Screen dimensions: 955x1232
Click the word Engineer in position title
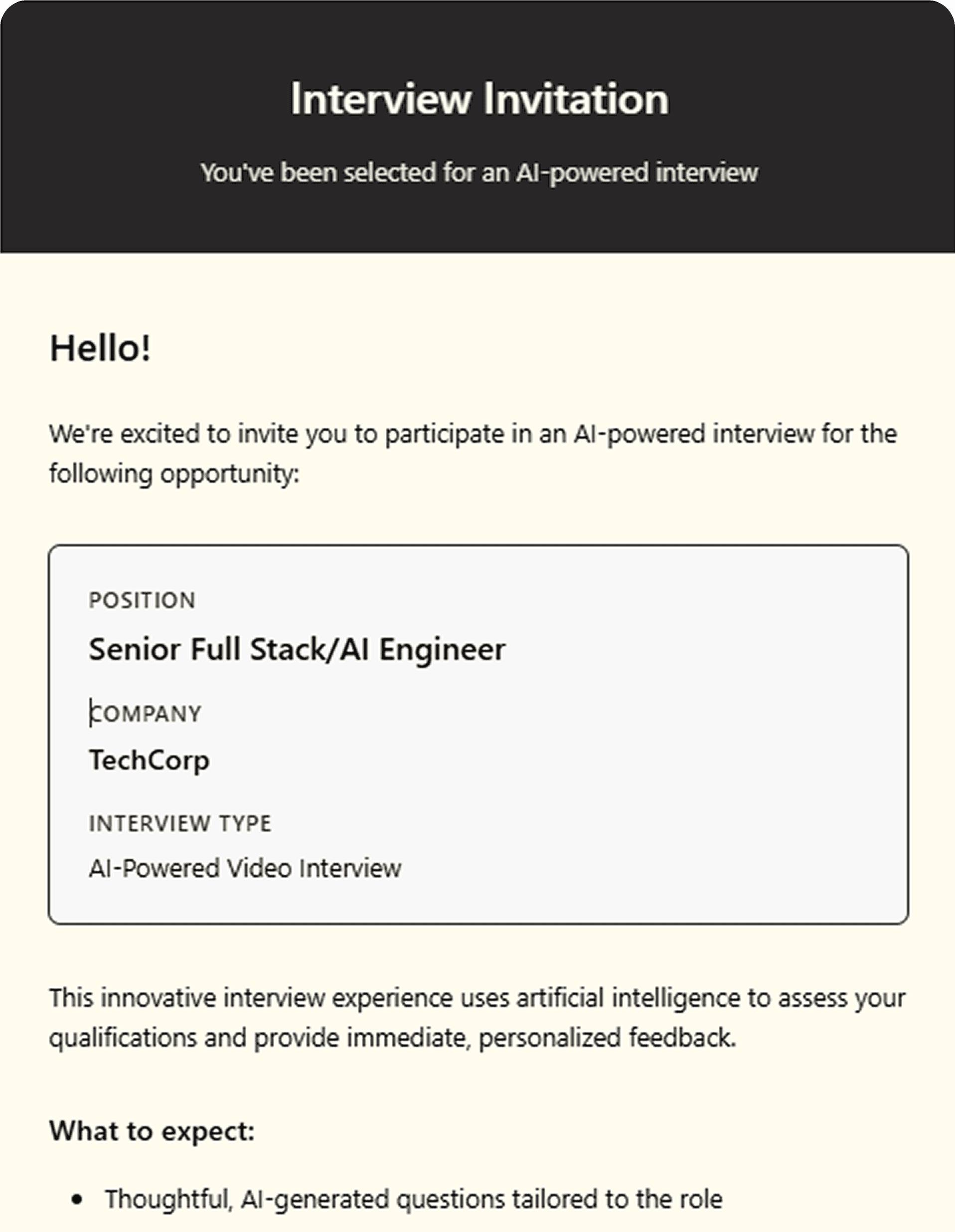pyautogui.click(x=442, y=649)
